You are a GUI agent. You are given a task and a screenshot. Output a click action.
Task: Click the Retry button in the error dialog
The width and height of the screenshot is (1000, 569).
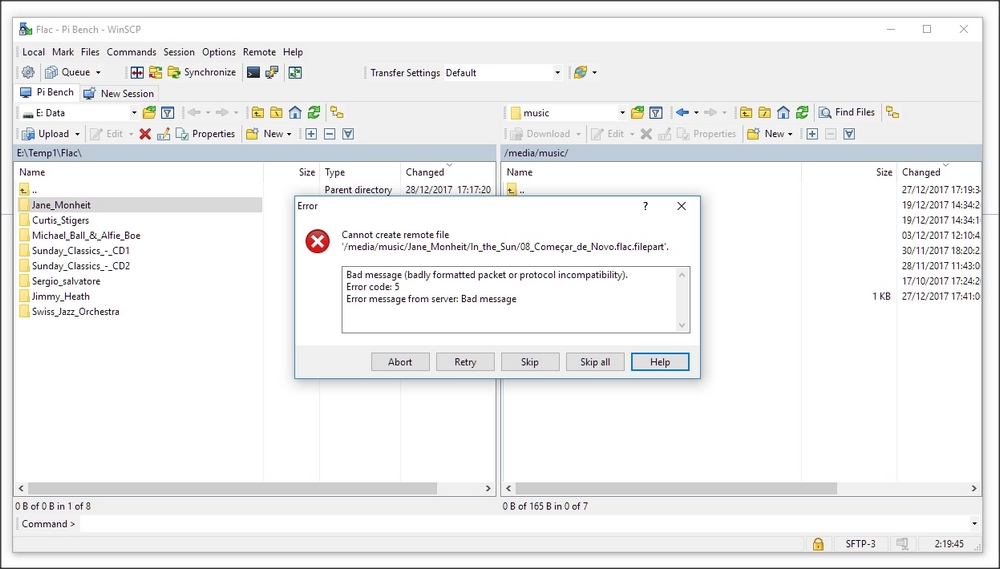(465, 362)
